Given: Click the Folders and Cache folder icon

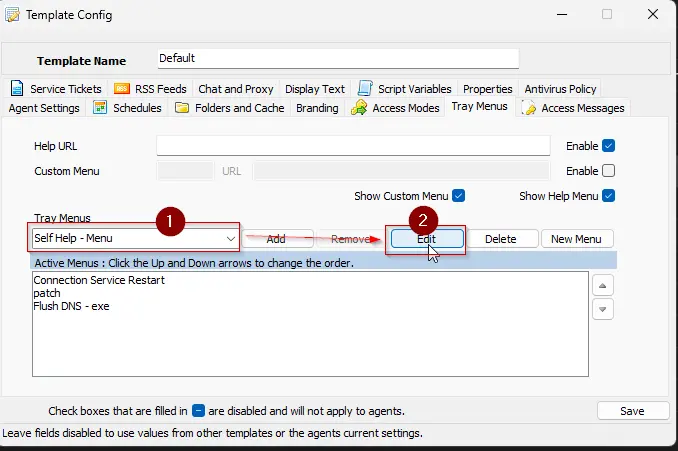Looking at the screenshot, I should pos(182,107).
